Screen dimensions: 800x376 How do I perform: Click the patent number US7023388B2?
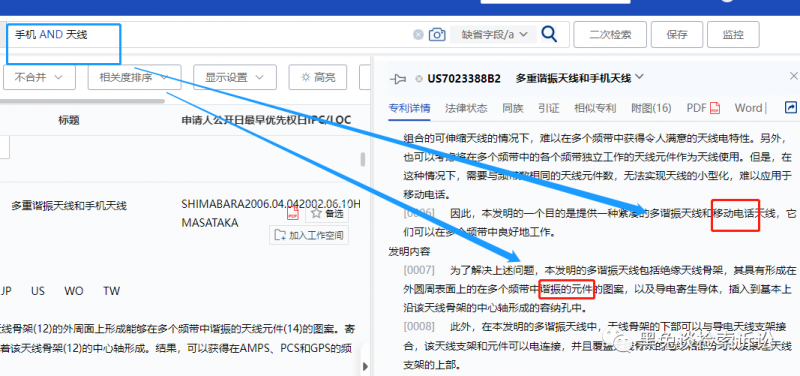click(x=464, y=79)
